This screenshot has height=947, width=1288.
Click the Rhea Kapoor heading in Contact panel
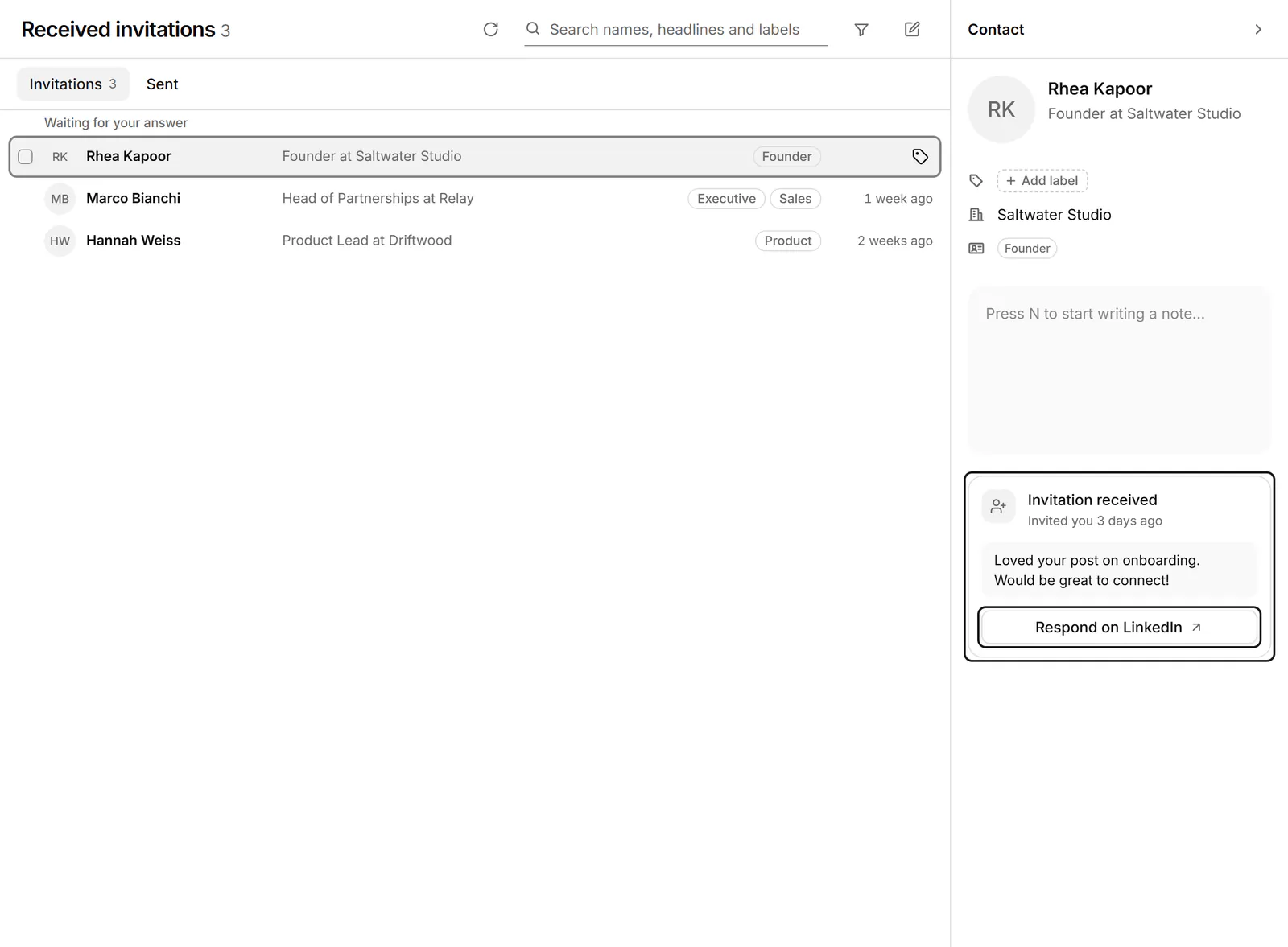point(1100,89)
